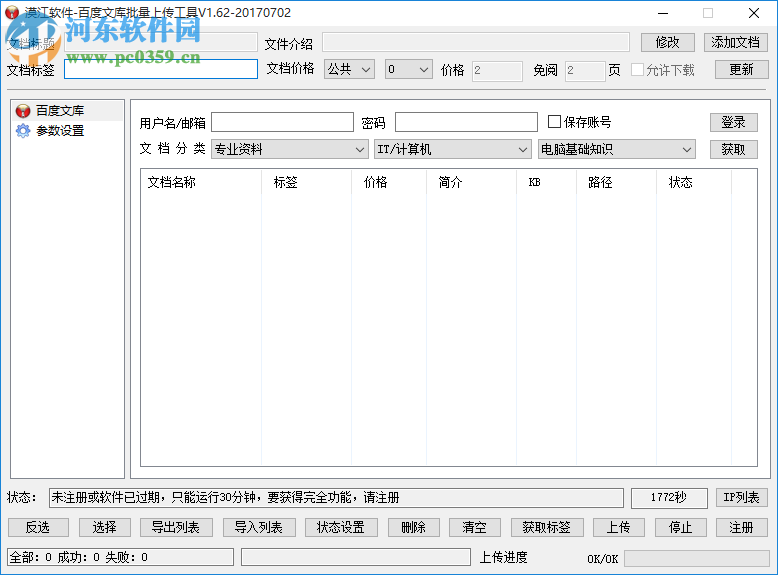
Task: Open the 公共 document price dropdown
Action: click(x=349, y=69)
